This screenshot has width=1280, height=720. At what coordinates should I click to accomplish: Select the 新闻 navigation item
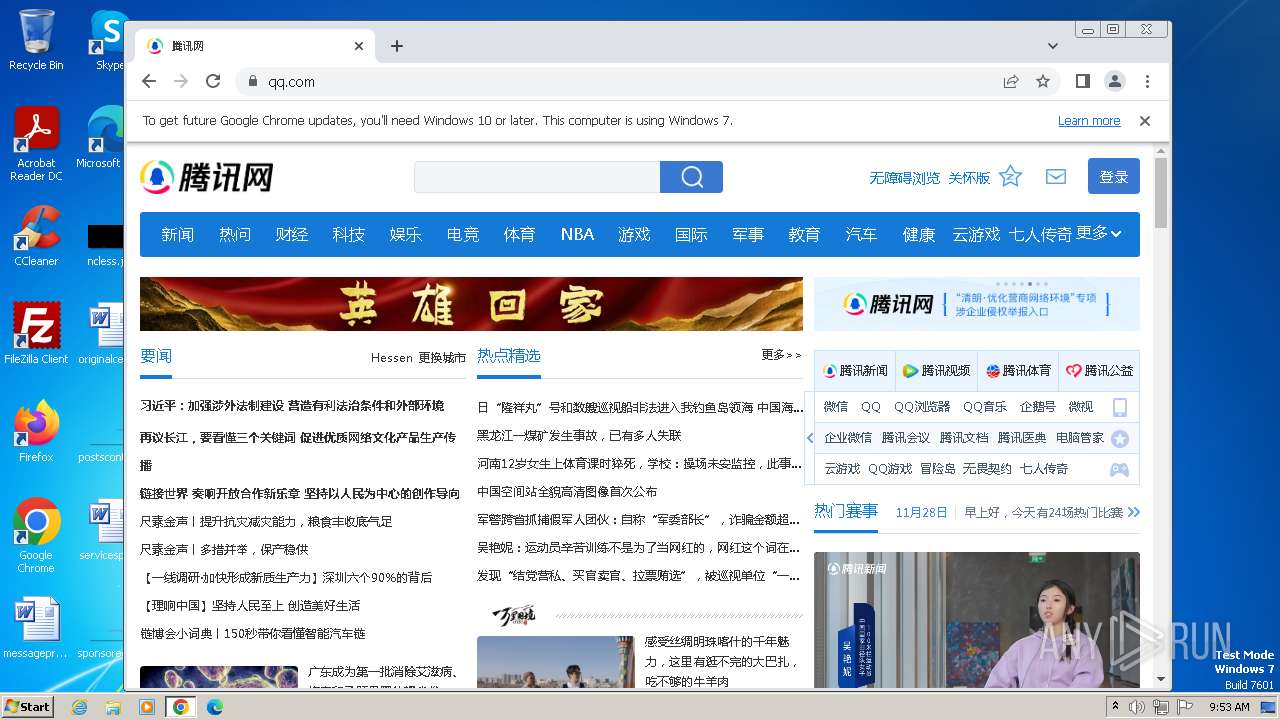click(178, 234)
